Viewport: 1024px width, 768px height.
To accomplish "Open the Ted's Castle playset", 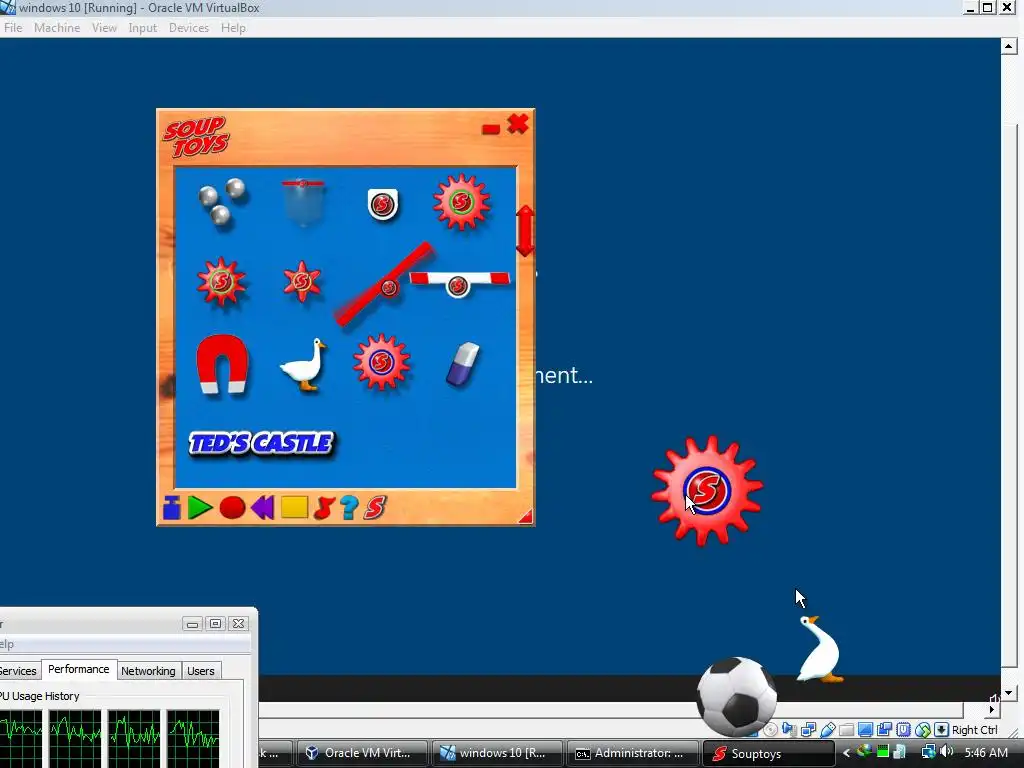I will point(261,443).
